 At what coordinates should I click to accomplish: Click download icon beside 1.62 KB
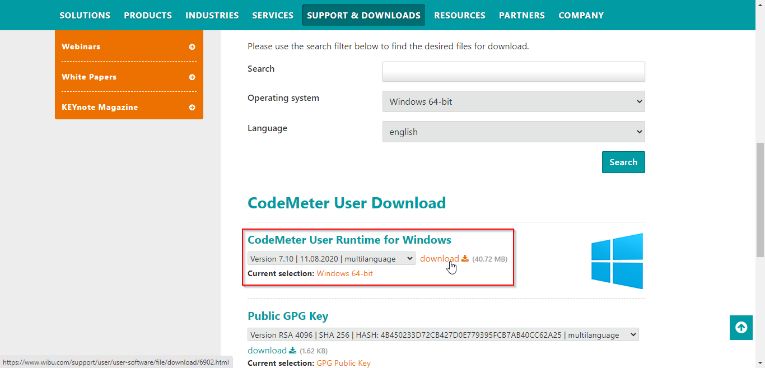(292, 350)
